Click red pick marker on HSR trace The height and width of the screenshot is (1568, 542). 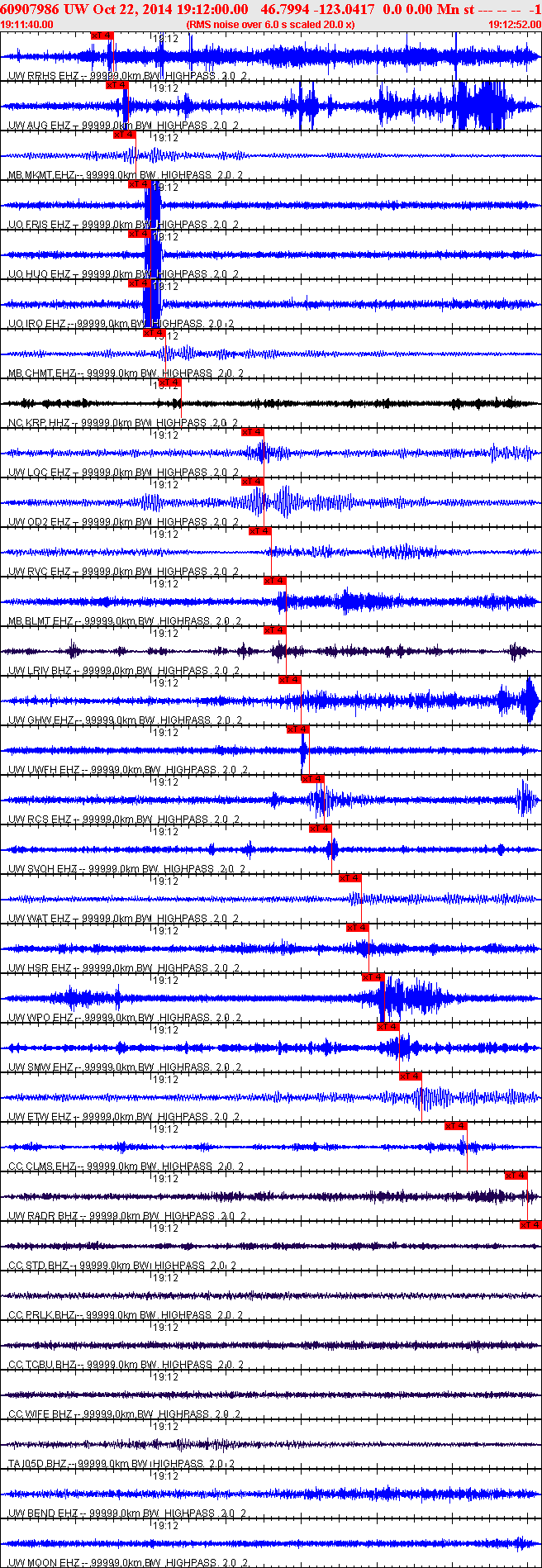tap(358, 928)
